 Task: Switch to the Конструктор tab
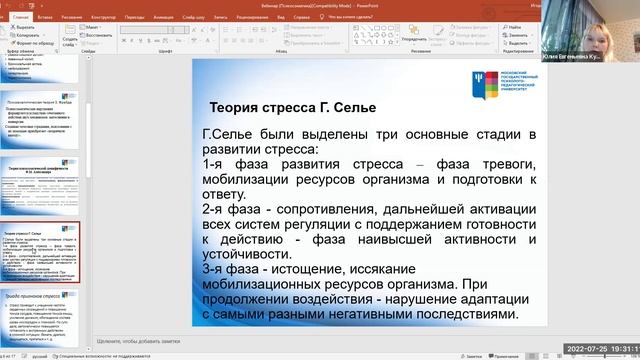tap(103, 17)
